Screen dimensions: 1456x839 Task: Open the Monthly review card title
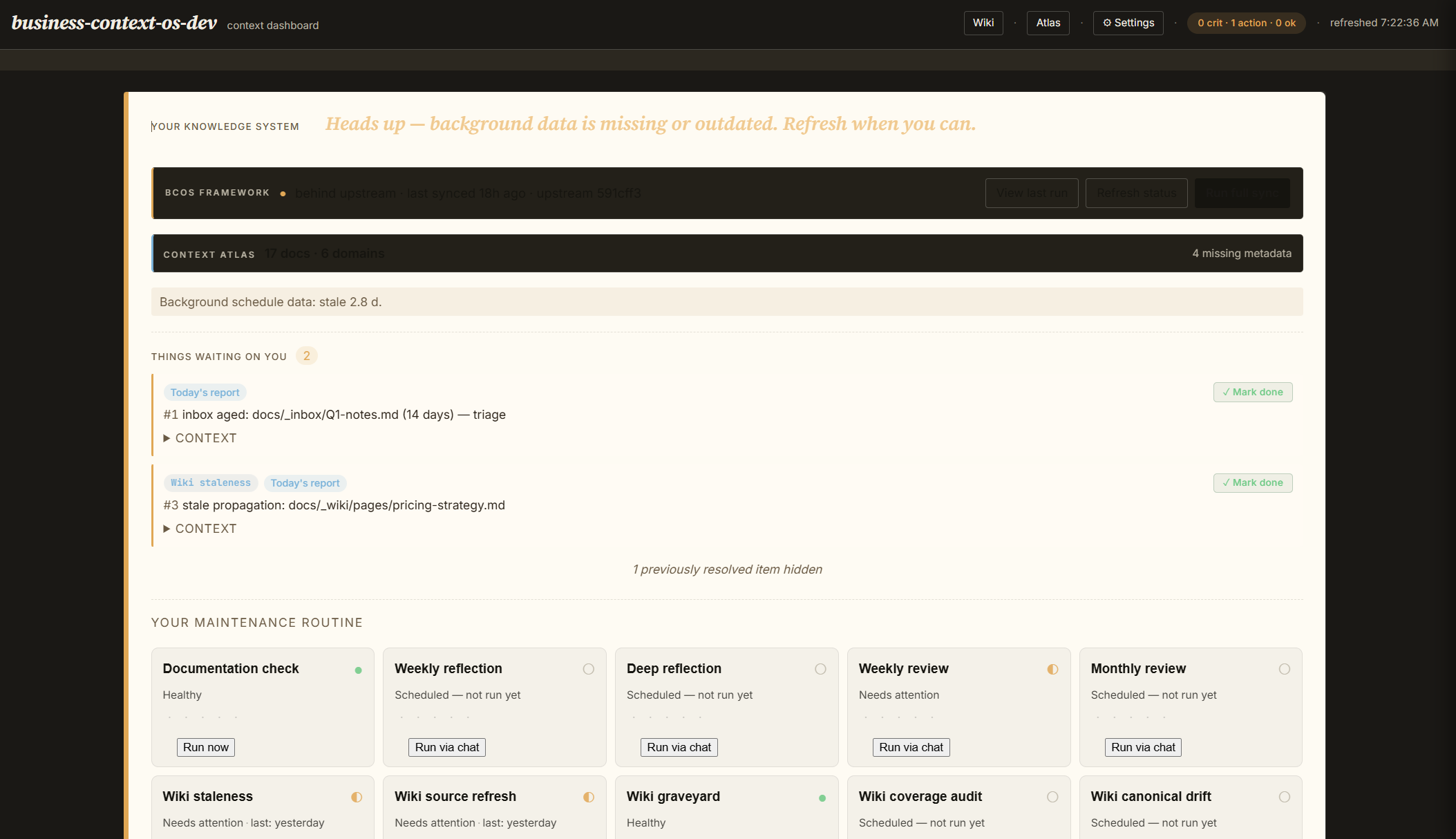pos(1138,668)
